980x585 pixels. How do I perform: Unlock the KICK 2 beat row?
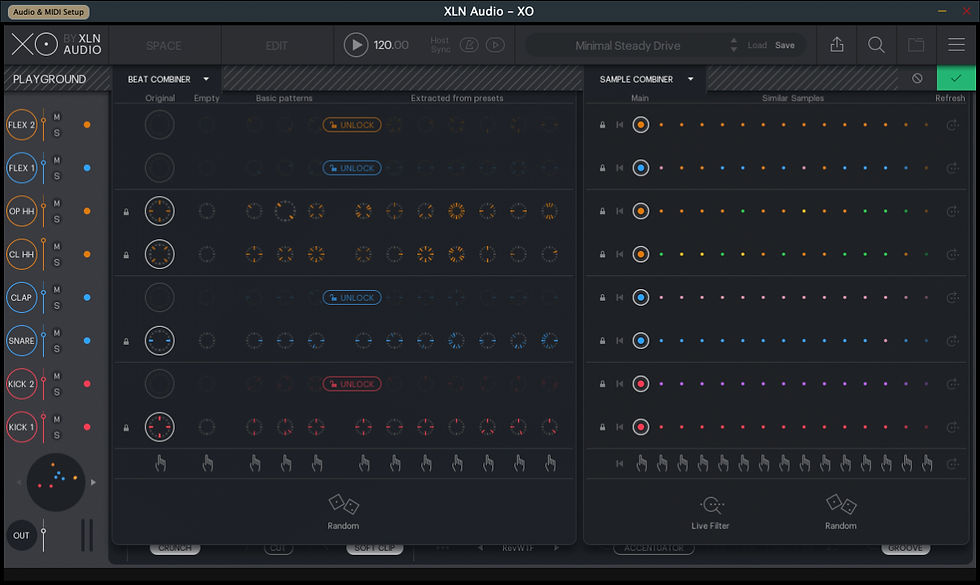tap(352, 384)
